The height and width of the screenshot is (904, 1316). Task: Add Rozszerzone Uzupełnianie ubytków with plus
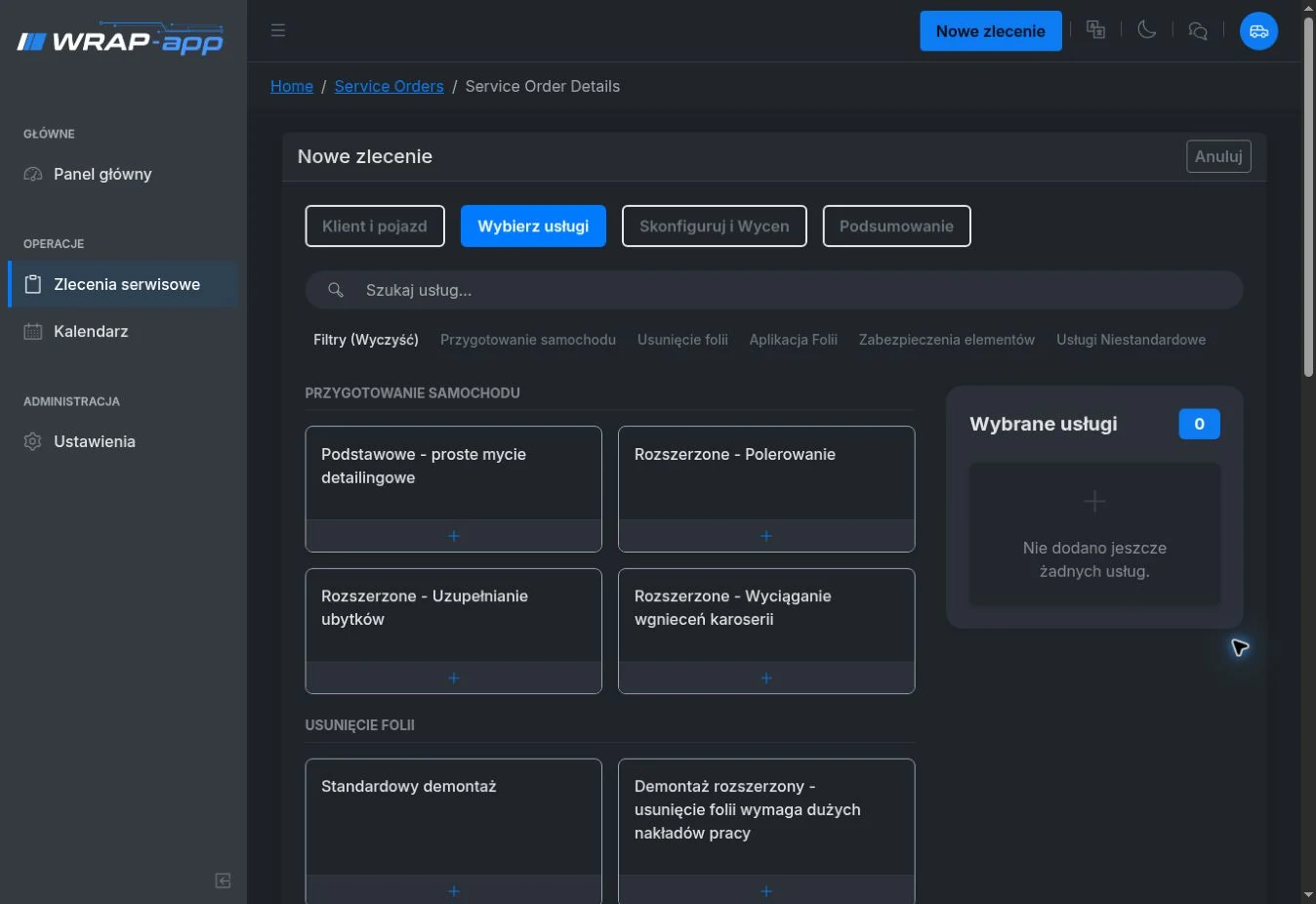[x=454, y=678]
